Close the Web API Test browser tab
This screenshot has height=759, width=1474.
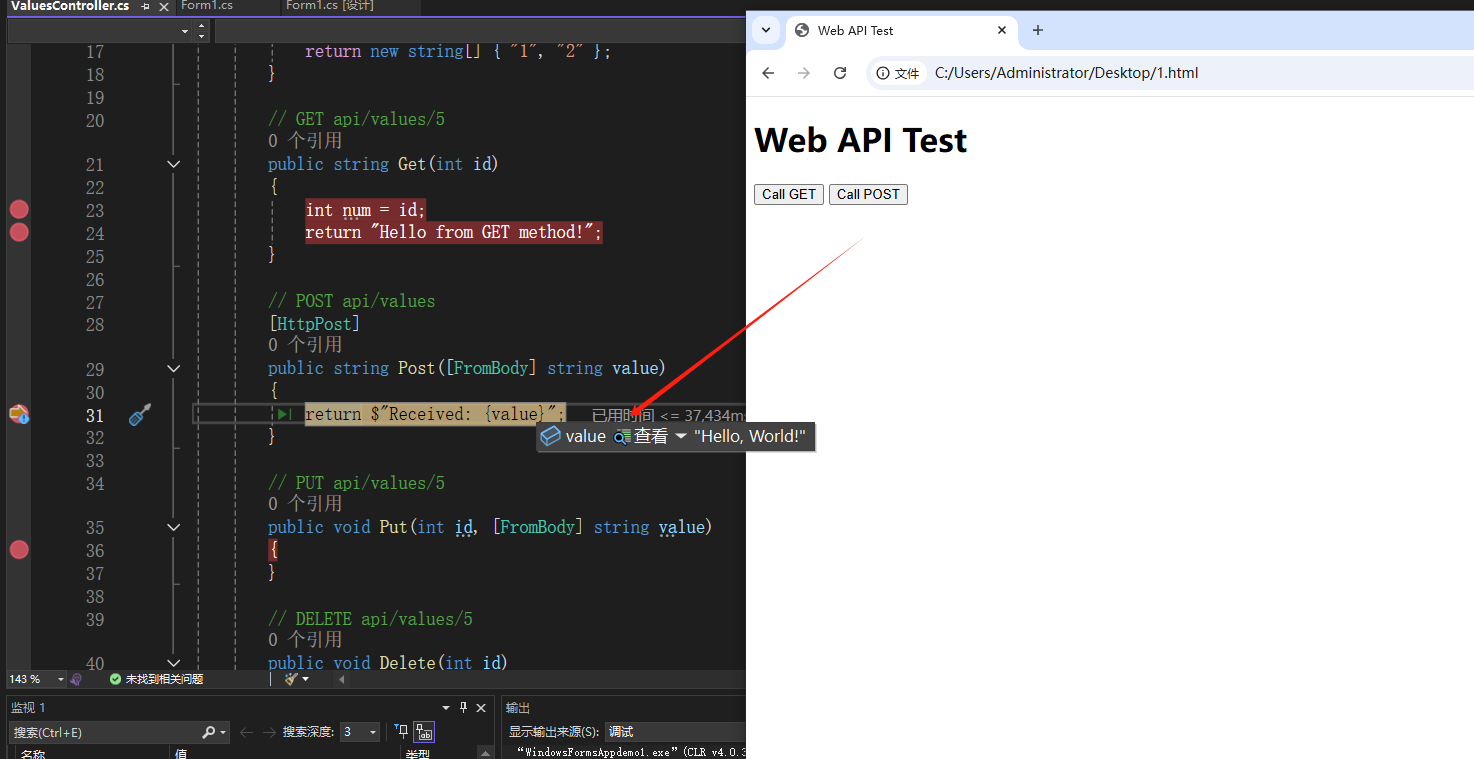coord(1002,30)
